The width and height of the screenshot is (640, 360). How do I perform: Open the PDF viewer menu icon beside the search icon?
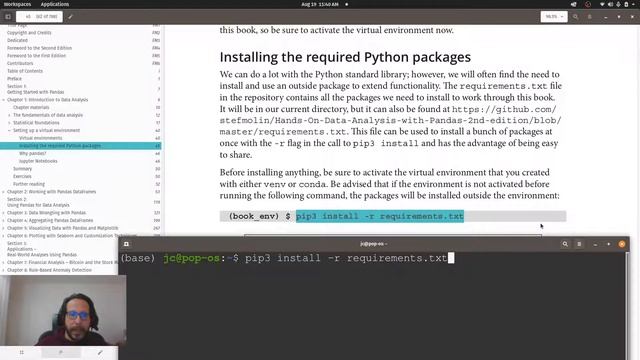(589, 17)
